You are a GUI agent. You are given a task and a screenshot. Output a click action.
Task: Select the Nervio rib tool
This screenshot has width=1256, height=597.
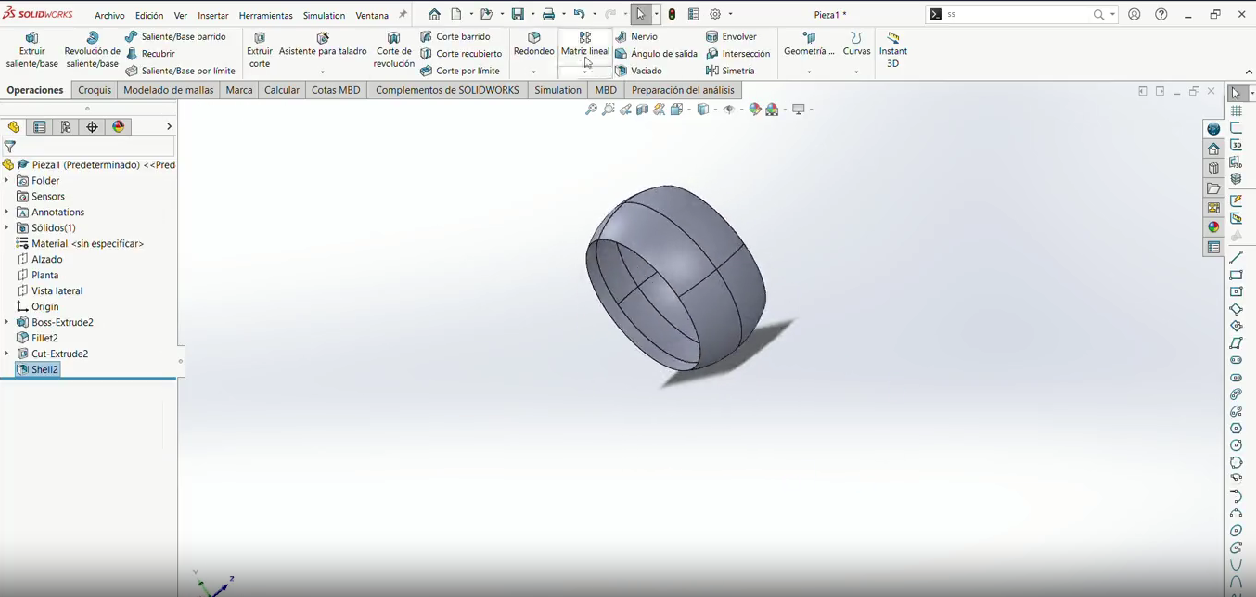[x=637, y=37]
